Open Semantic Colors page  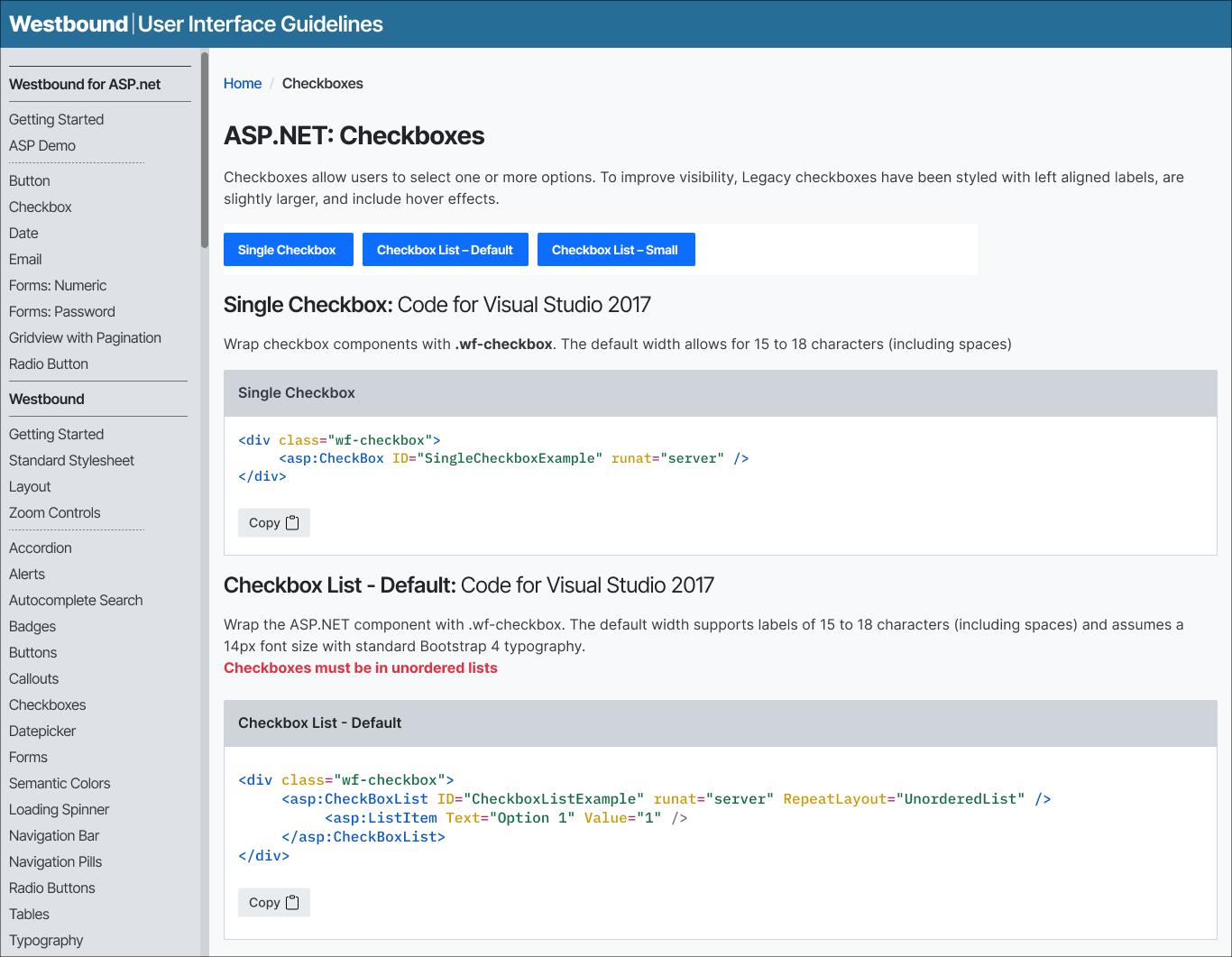click(x=60, y=784)
